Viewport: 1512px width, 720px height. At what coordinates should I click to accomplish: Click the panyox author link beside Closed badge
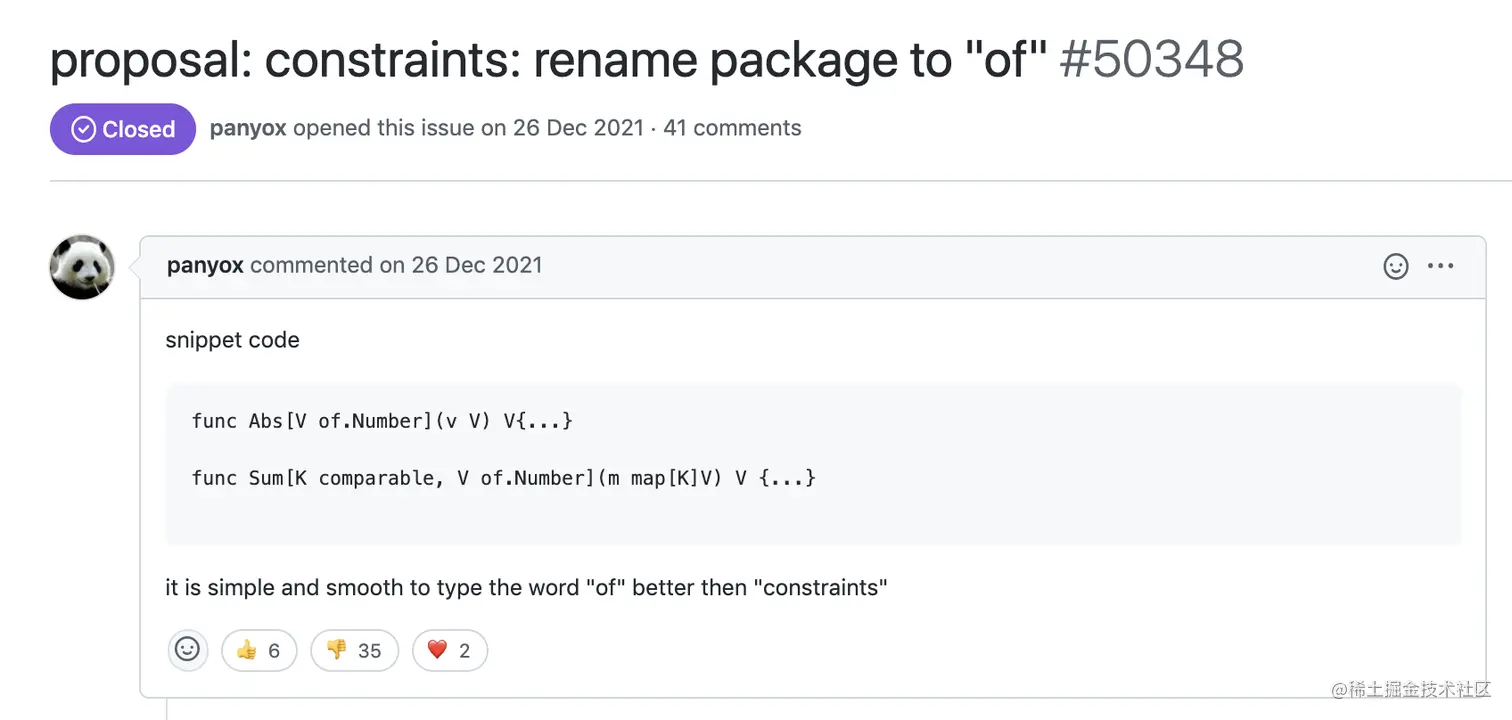coord(248,128)
